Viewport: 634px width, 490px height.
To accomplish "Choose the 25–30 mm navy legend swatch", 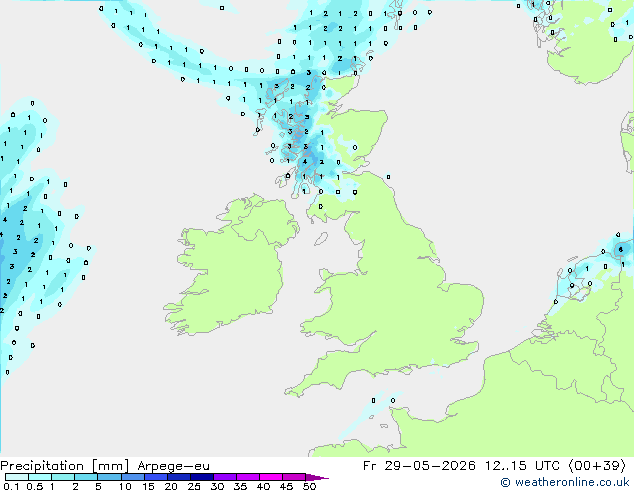I will click(x=201, y=477).
